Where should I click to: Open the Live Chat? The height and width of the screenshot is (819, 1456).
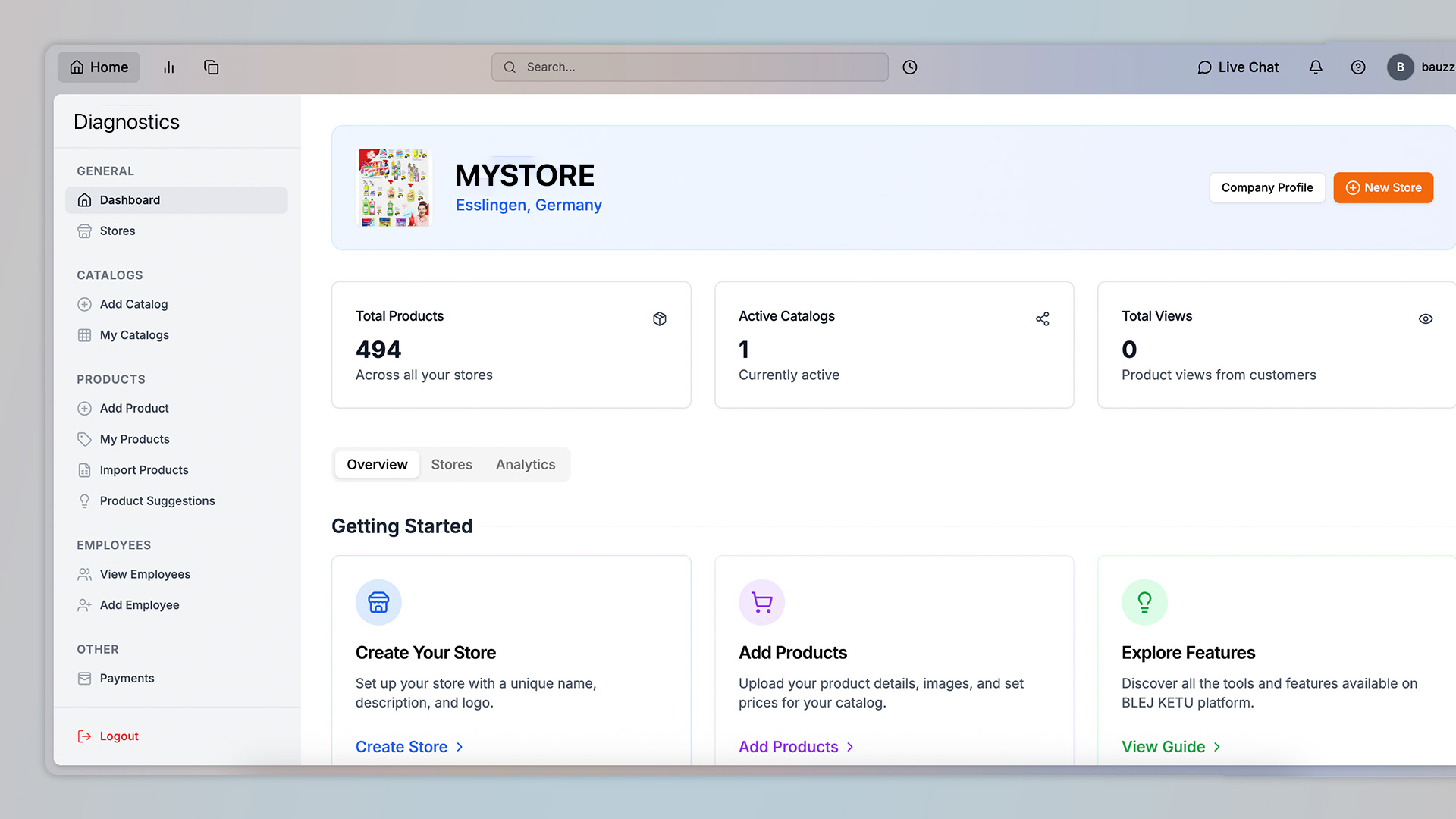(1238, 67)
